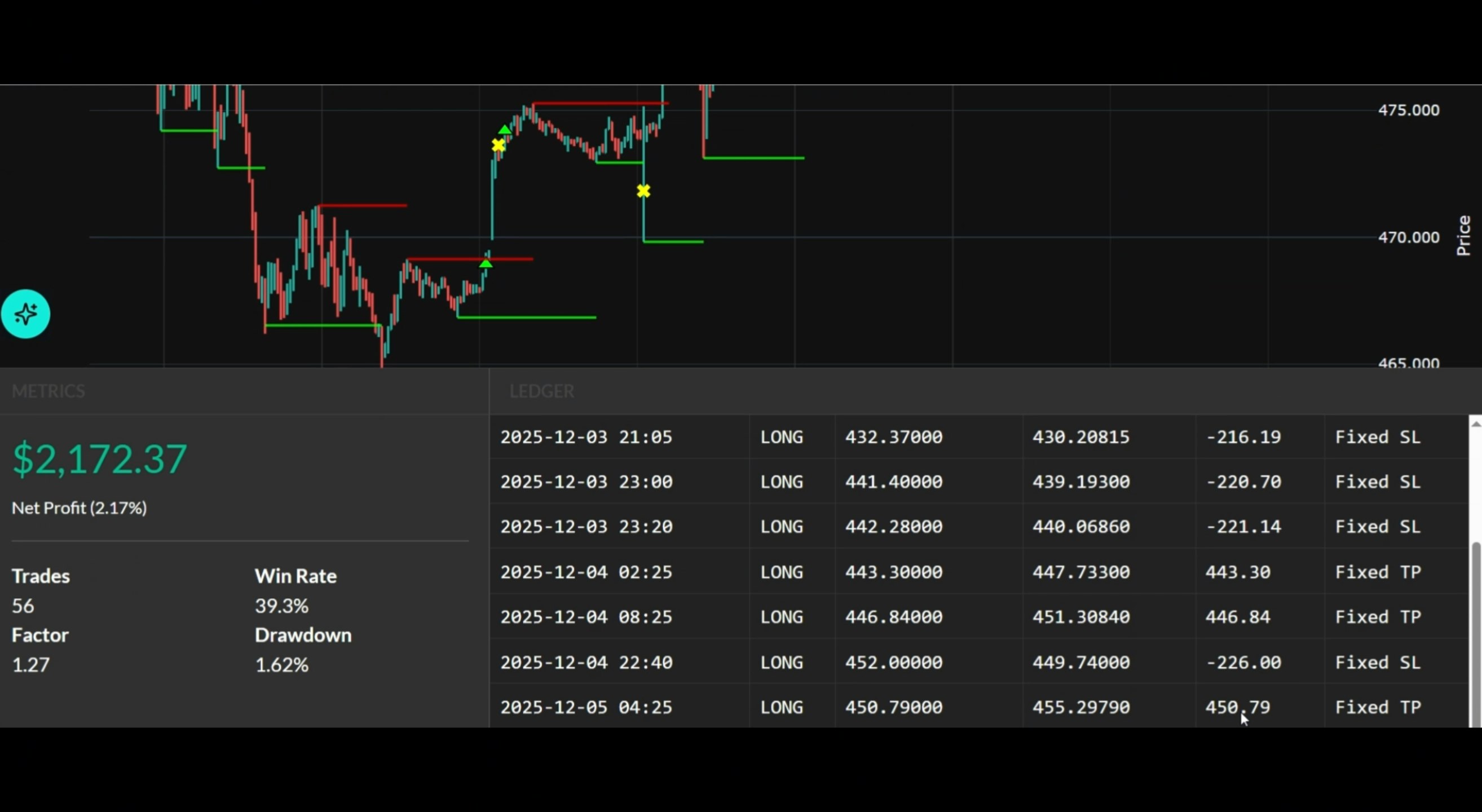Click the Win Rate 39.3% metric

point(281,606)
